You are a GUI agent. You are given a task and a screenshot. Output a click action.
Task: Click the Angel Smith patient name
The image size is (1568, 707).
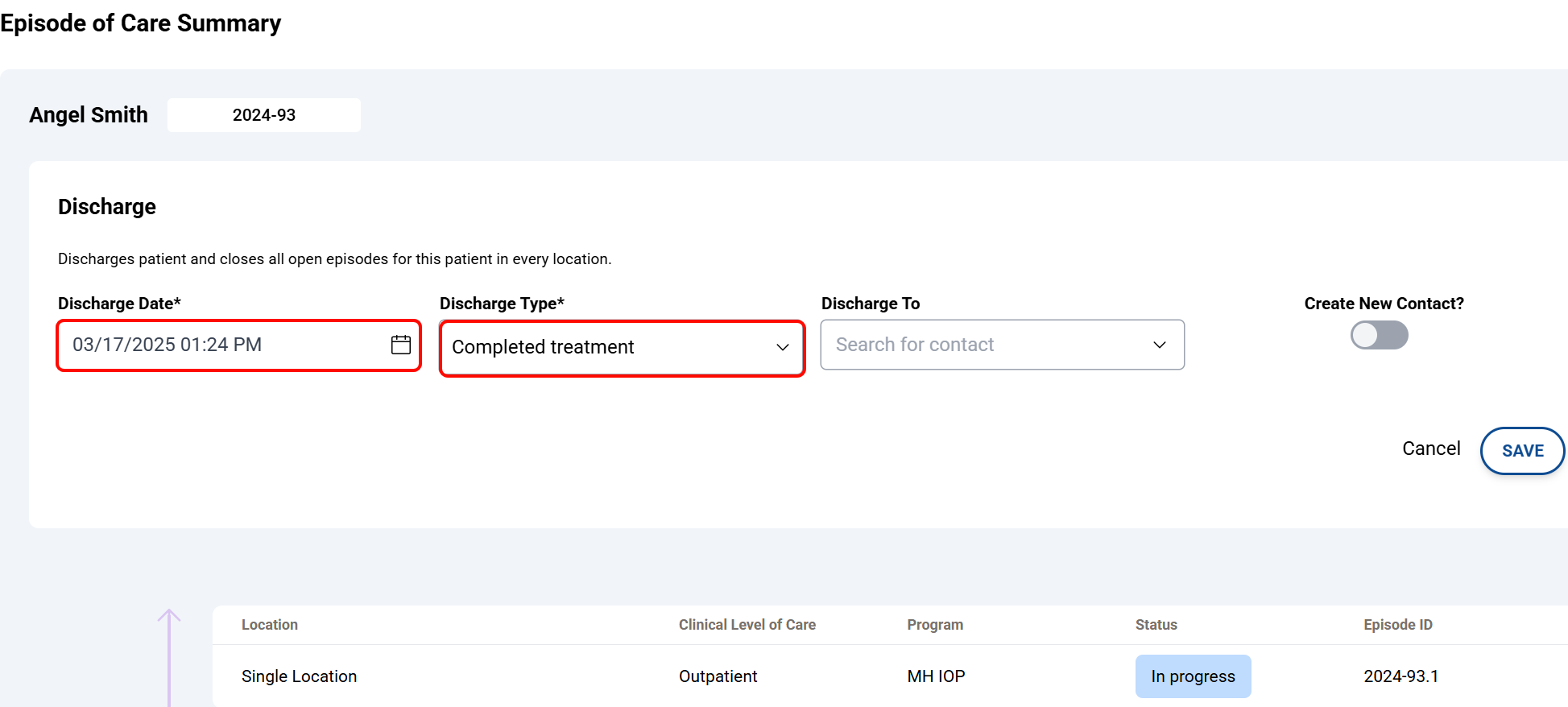pyautogui.click(x=89, y=115)
